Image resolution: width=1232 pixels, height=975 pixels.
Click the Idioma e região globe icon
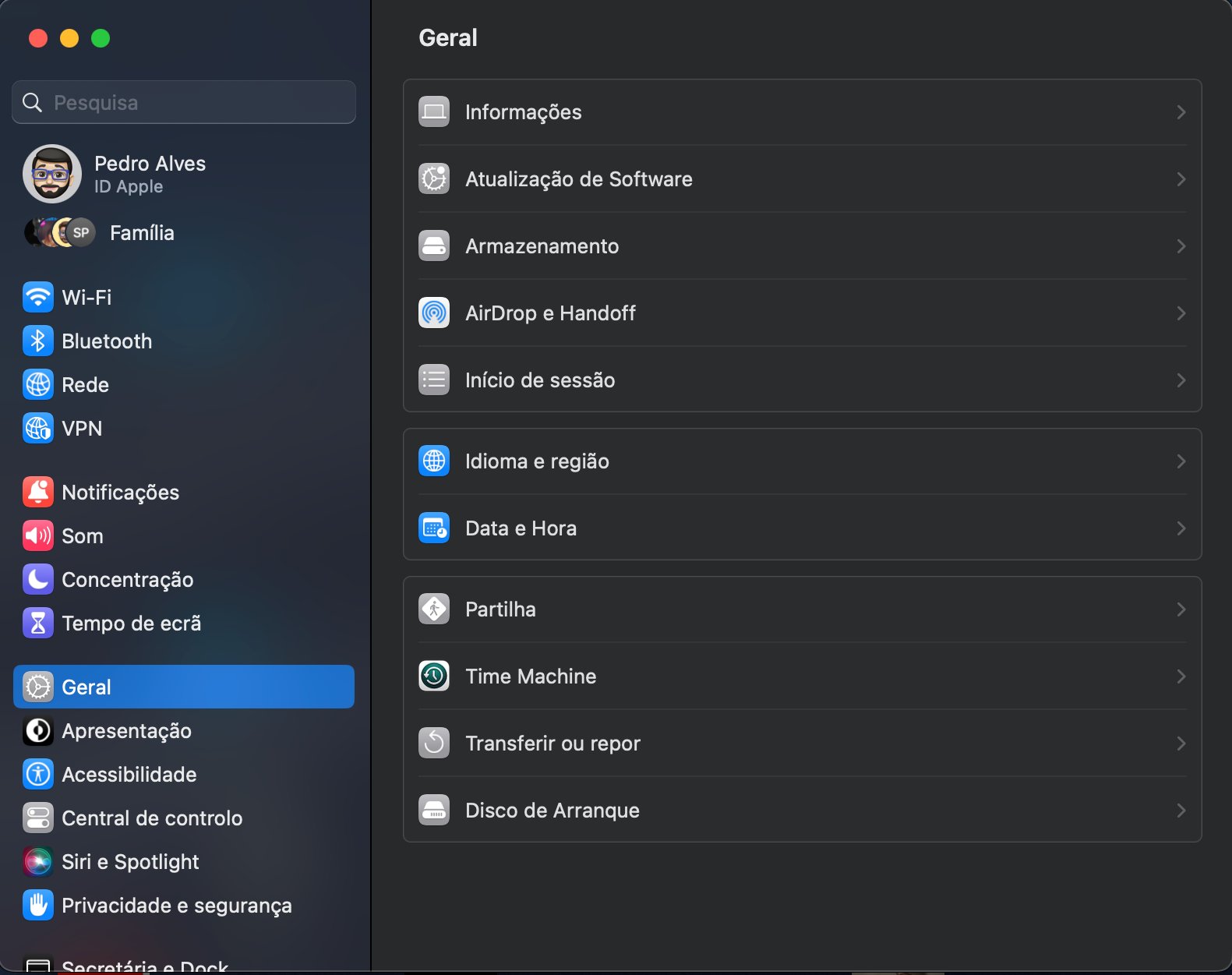(x=434, y=461)
